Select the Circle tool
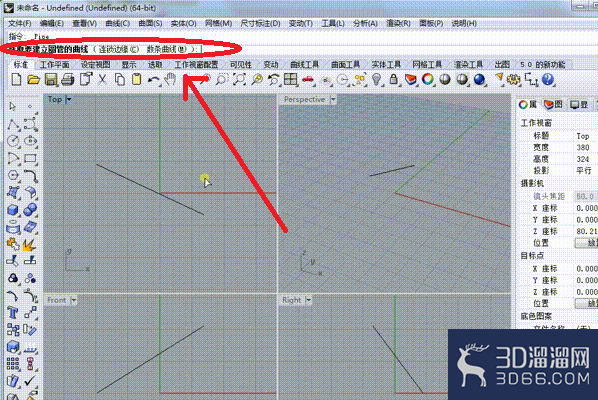 [13, 141]
